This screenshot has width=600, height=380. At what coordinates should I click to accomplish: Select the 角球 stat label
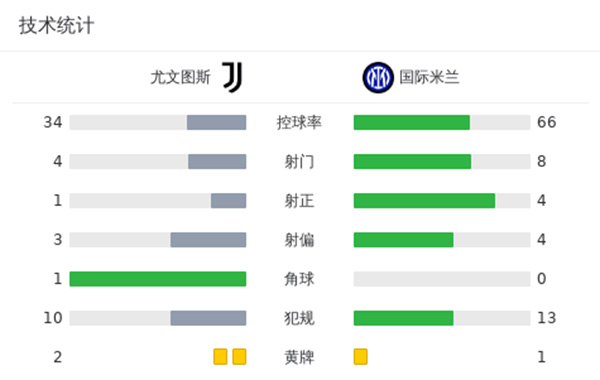[299, 279]
